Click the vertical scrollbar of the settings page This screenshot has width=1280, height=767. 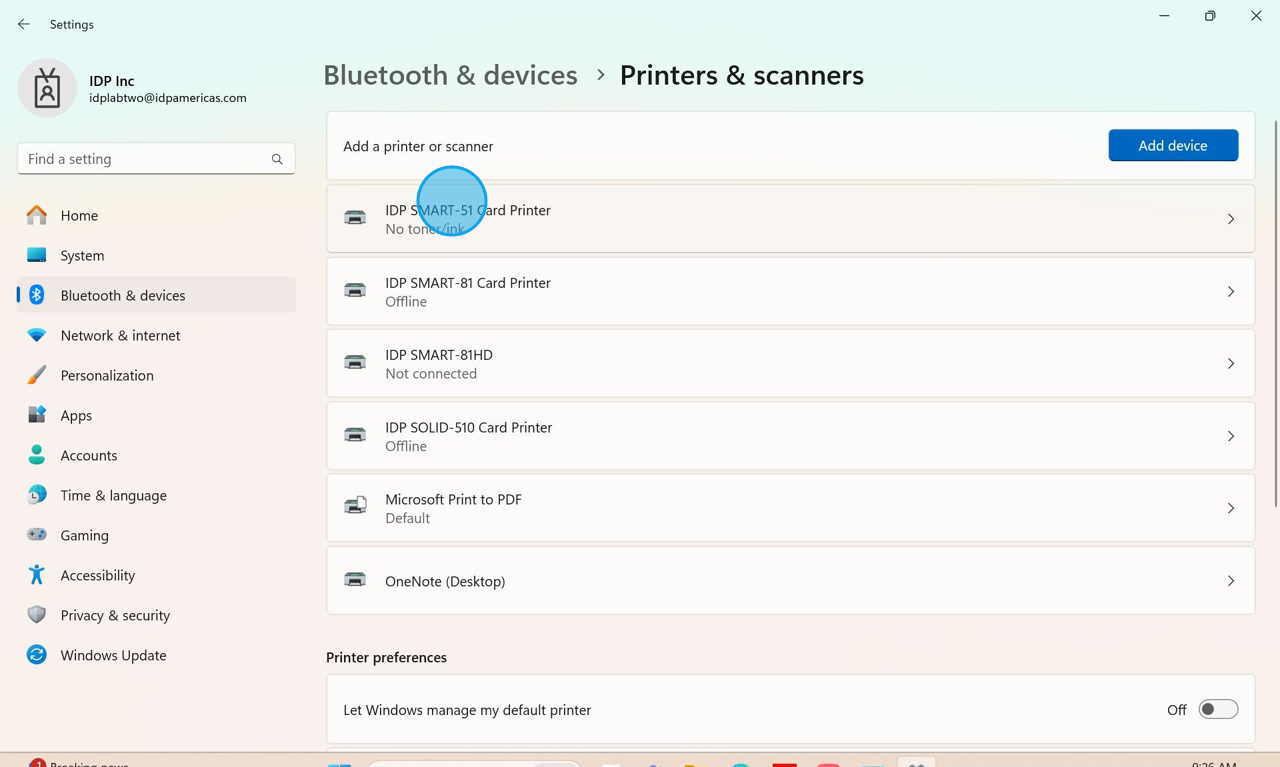point(1275,313)
